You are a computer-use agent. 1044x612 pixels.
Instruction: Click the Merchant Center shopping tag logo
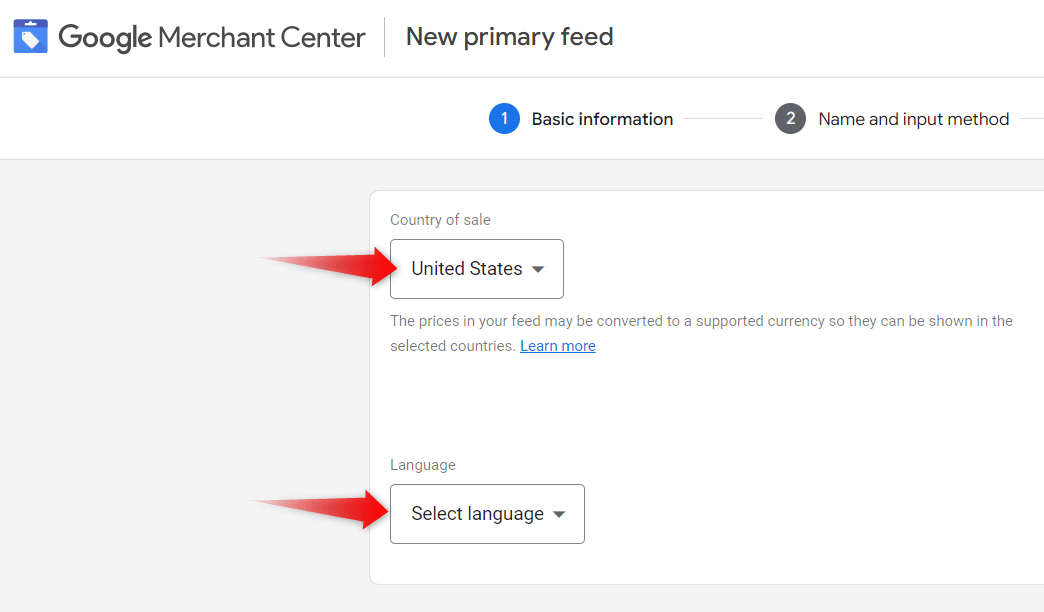point(31,36)
